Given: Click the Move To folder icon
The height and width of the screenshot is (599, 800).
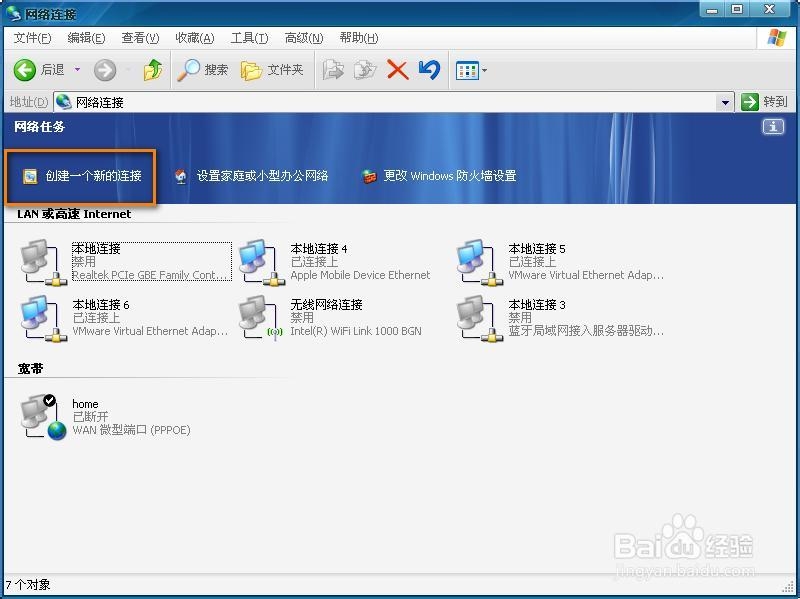Looking at the screenshot, I should [x=333, y=70].
